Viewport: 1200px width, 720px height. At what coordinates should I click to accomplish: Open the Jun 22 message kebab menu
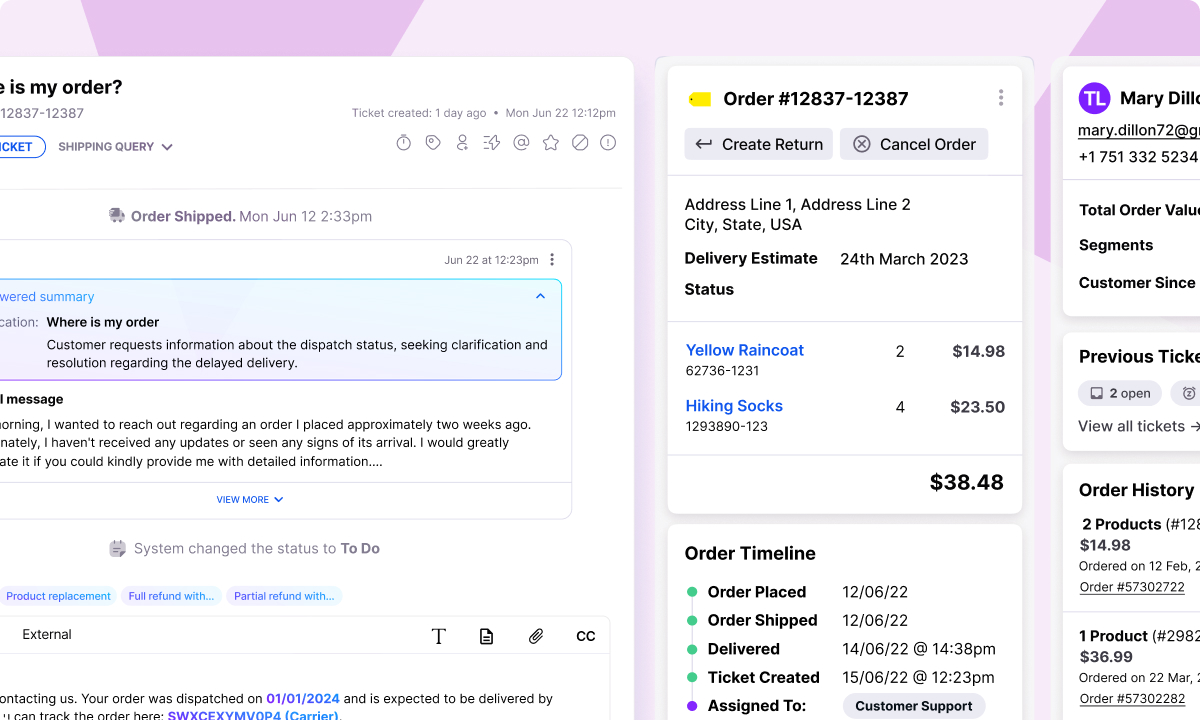click(551, 259)
